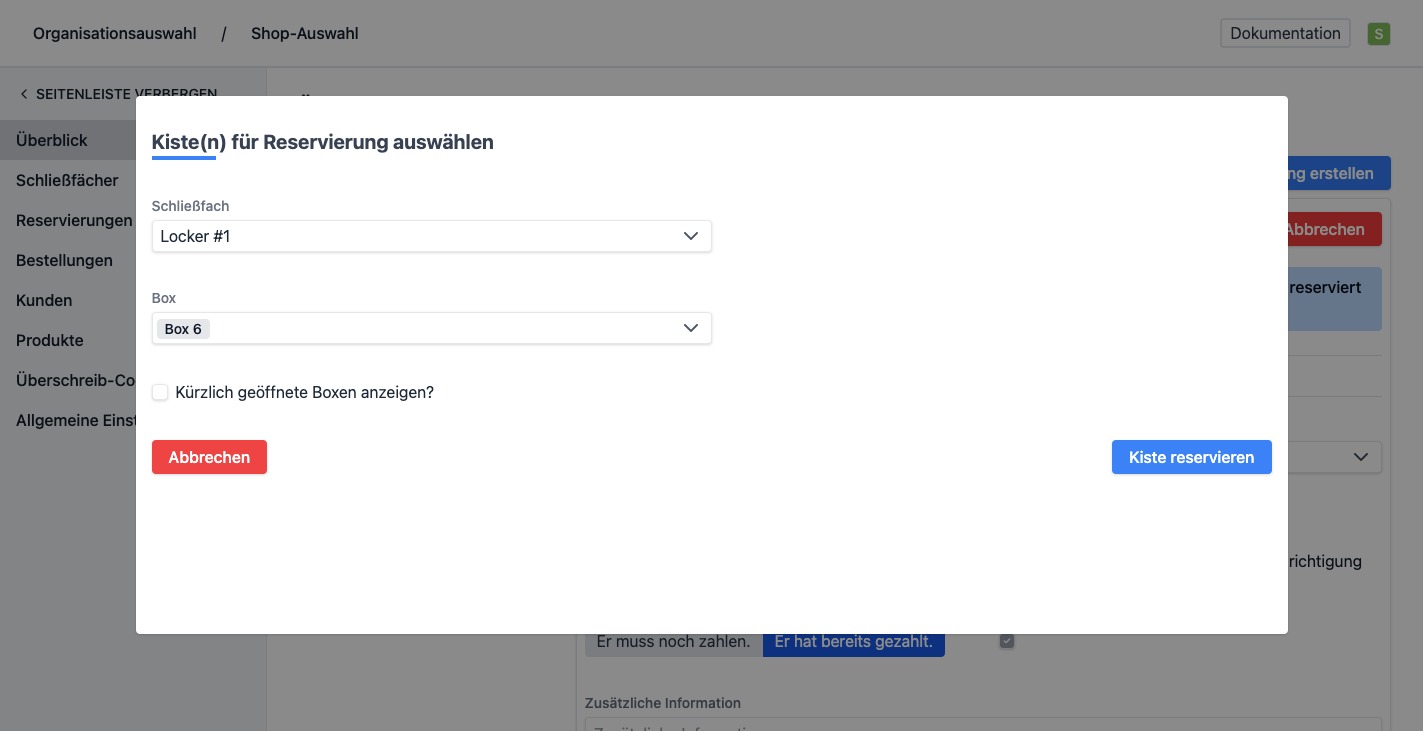Go to Organisationsauswahl breadcrumb
1423x731 pixels.
pyautogui.click(x=115, y=34)
